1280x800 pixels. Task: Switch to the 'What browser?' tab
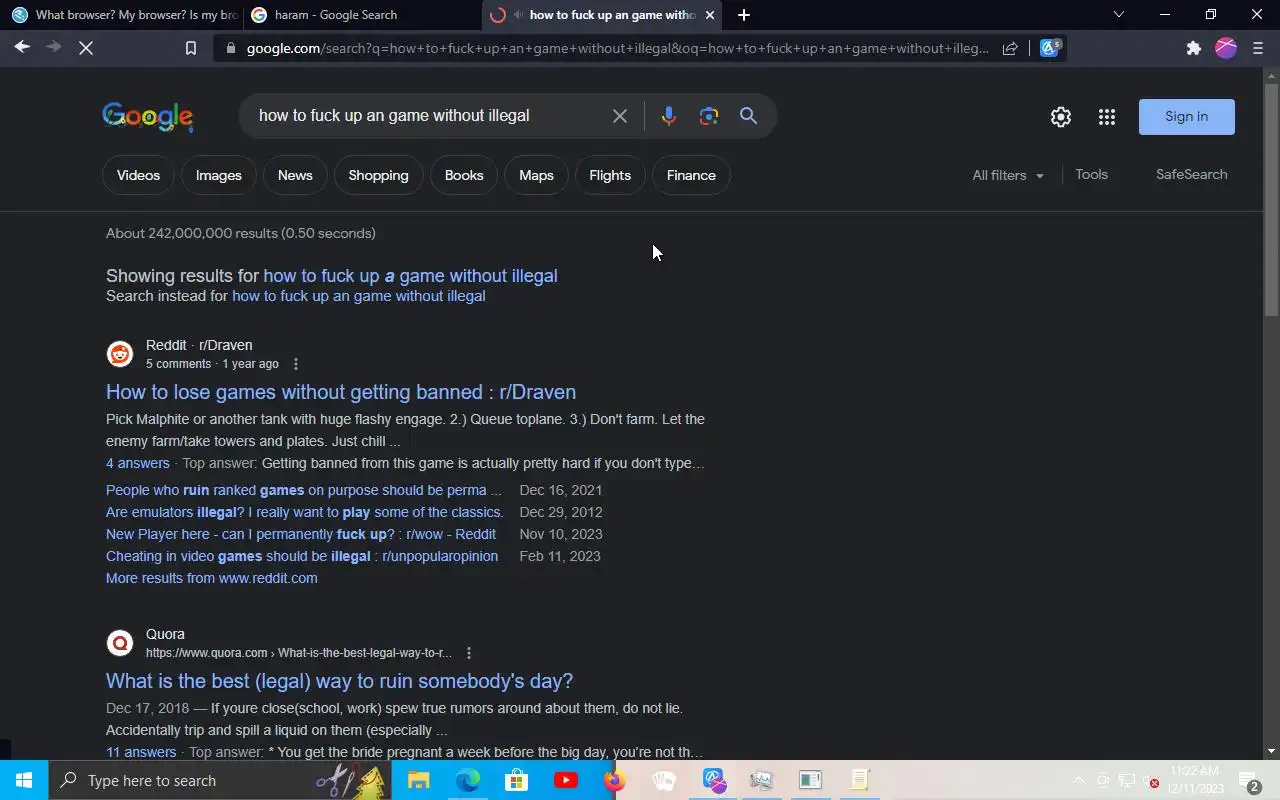[124, 15]
